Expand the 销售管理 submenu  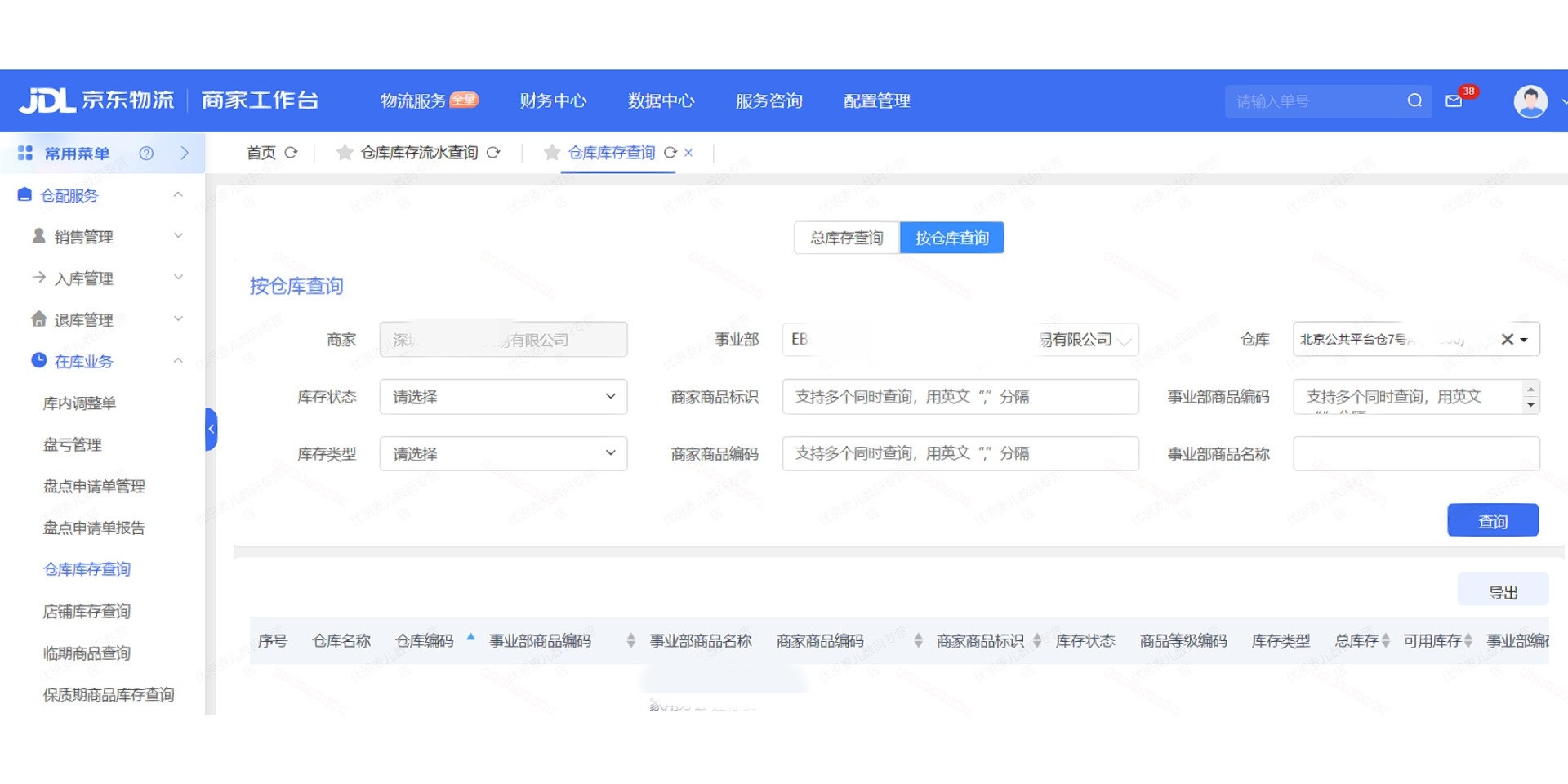178,236
